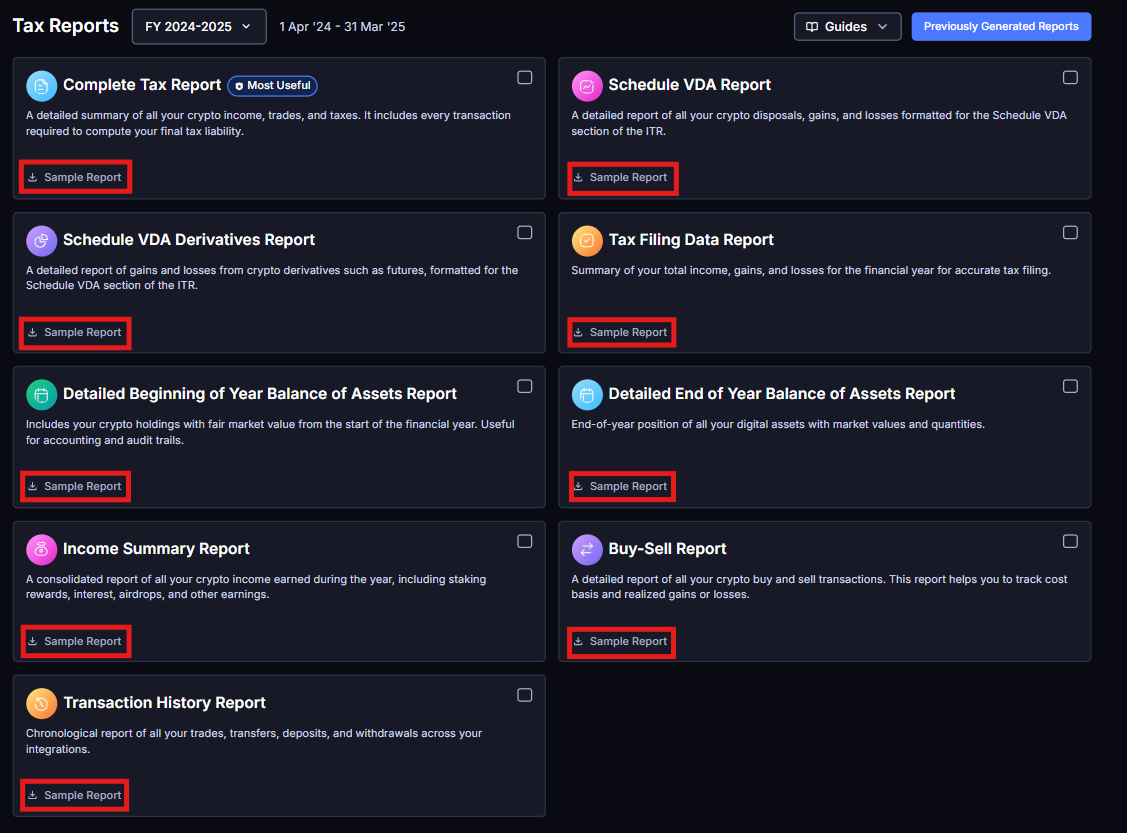Click the Schedule VDA Derivatives Report title
1127x833 pixels.
pos(189,239)
